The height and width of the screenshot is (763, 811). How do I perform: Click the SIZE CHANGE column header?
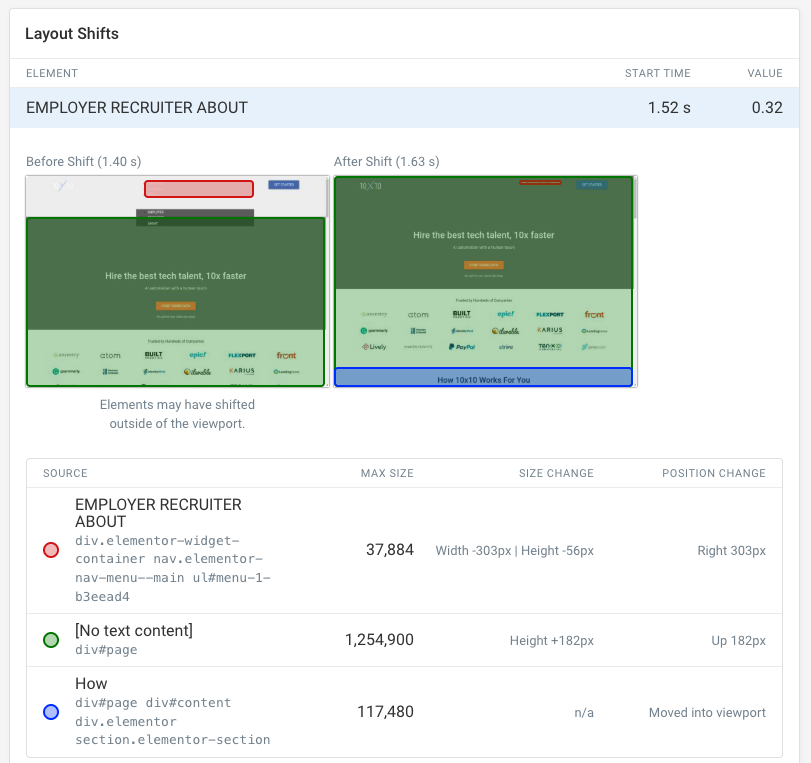(x=556, y=473)
